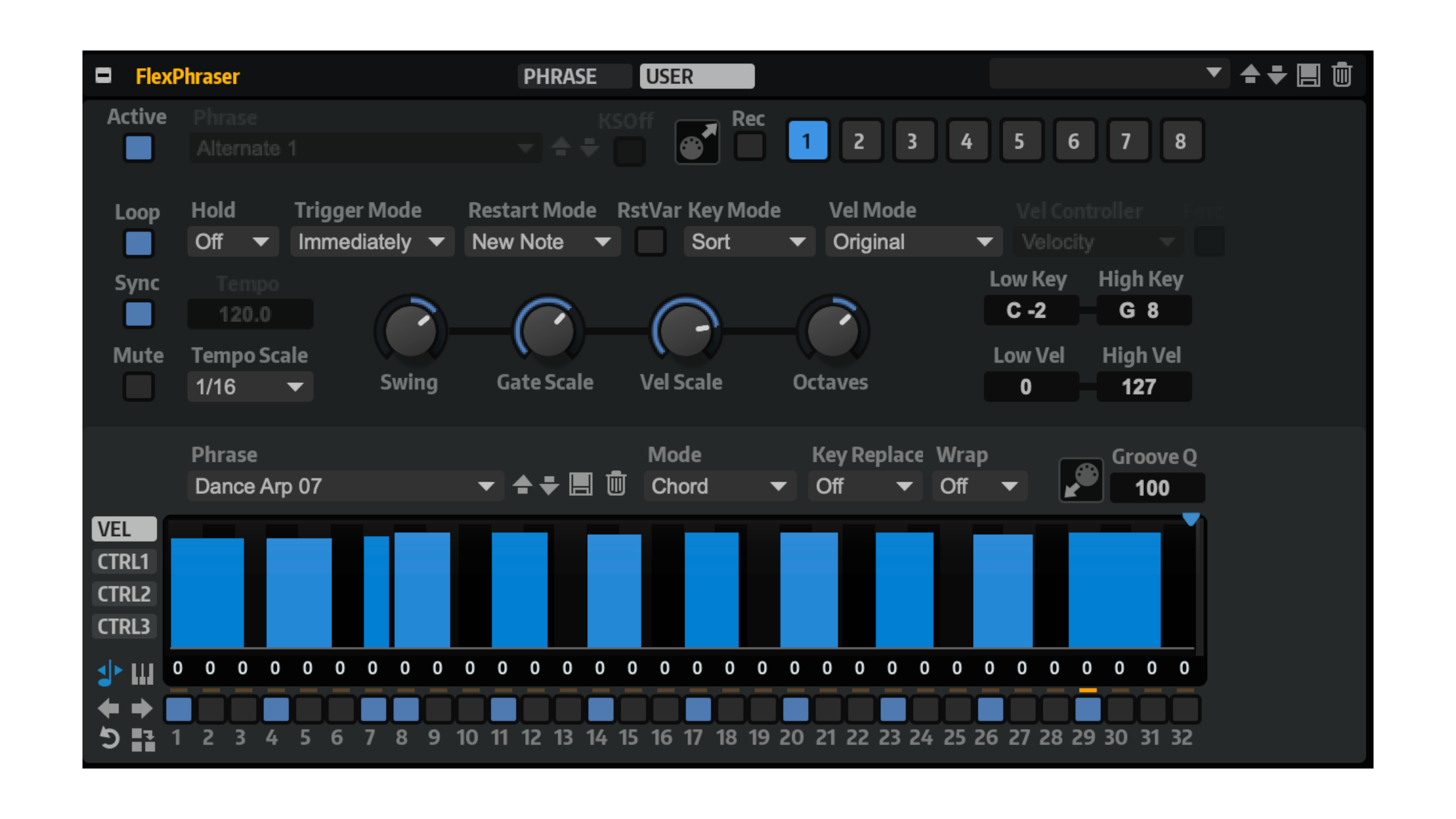
Task: Disable step 1 toggle
Action: coord(178,709)
